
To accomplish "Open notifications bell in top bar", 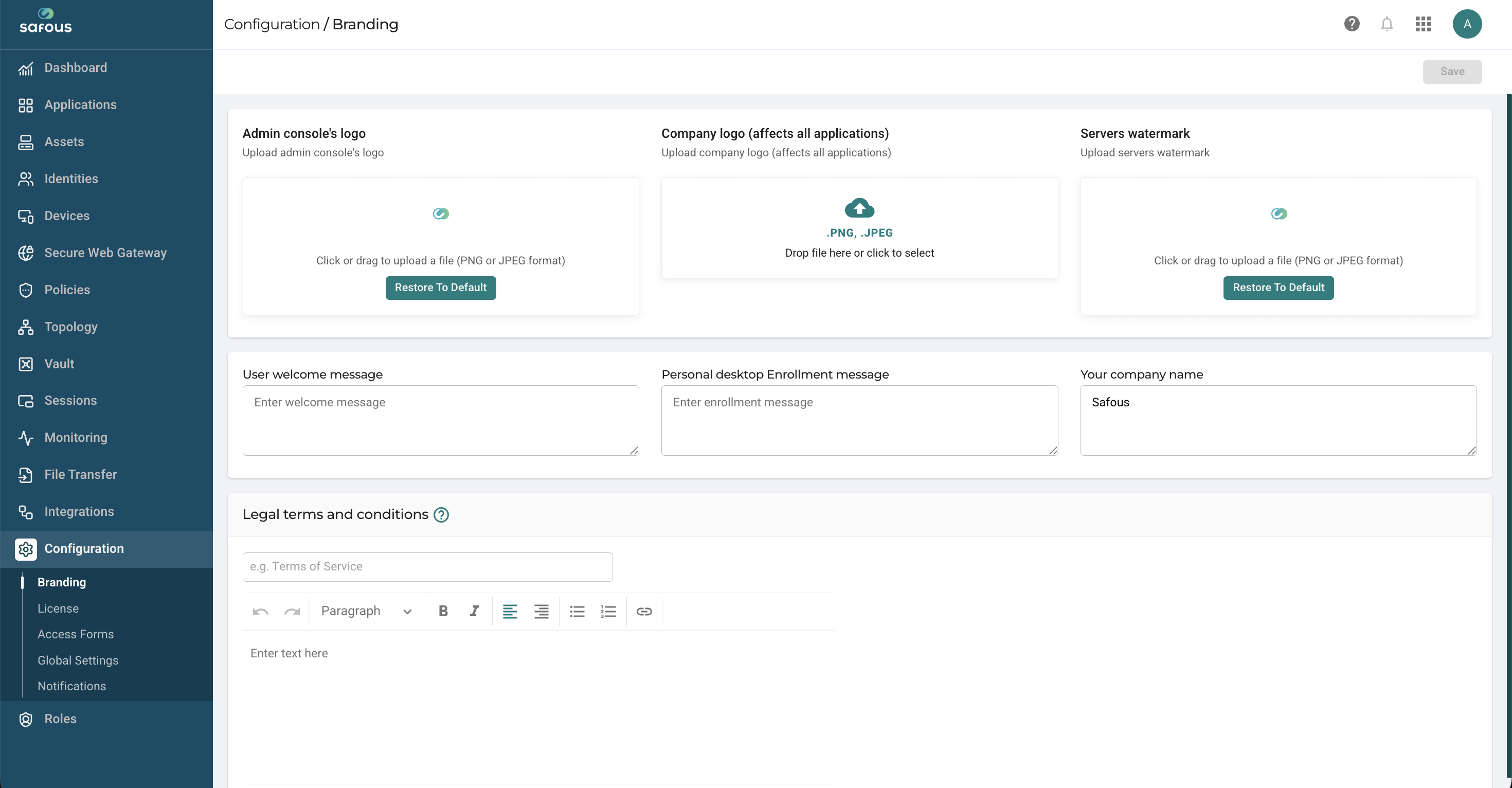I will pyautogui.click(x=1387, y=24).
